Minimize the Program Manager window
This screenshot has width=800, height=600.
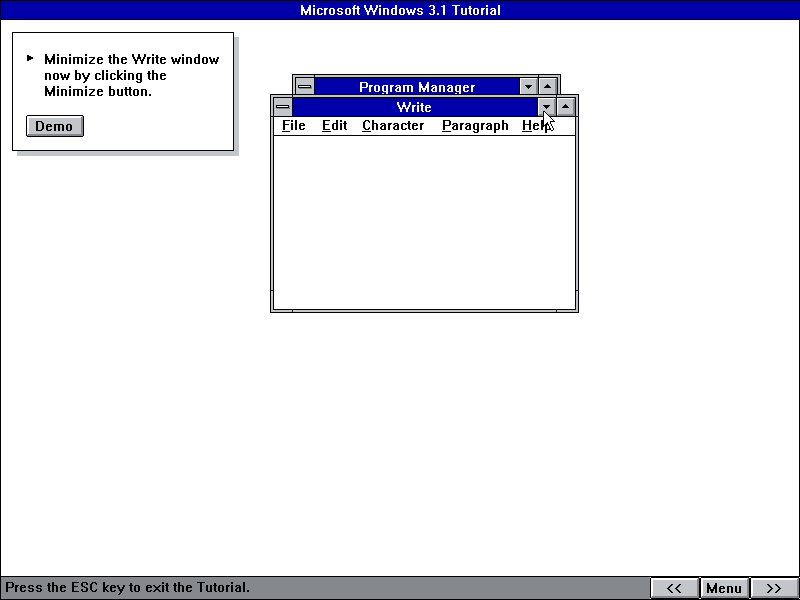tap(529, 86)
